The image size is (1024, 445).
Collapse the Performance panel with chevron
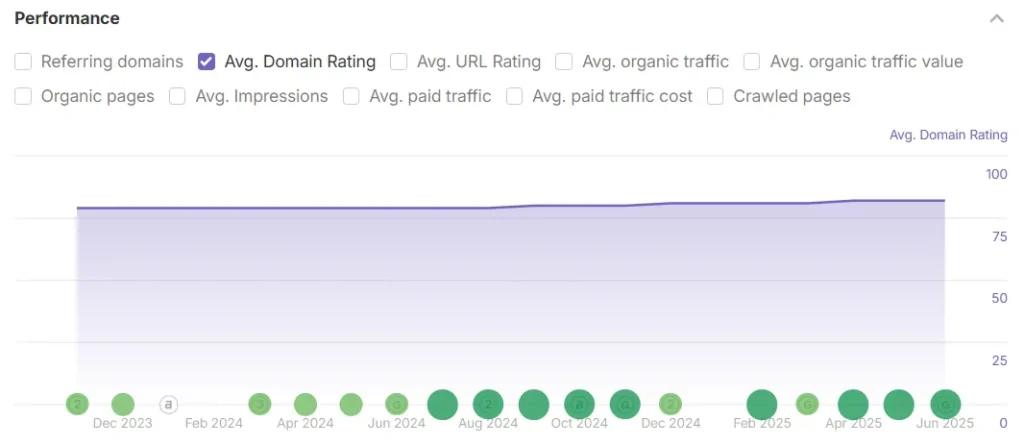point(996,19)
